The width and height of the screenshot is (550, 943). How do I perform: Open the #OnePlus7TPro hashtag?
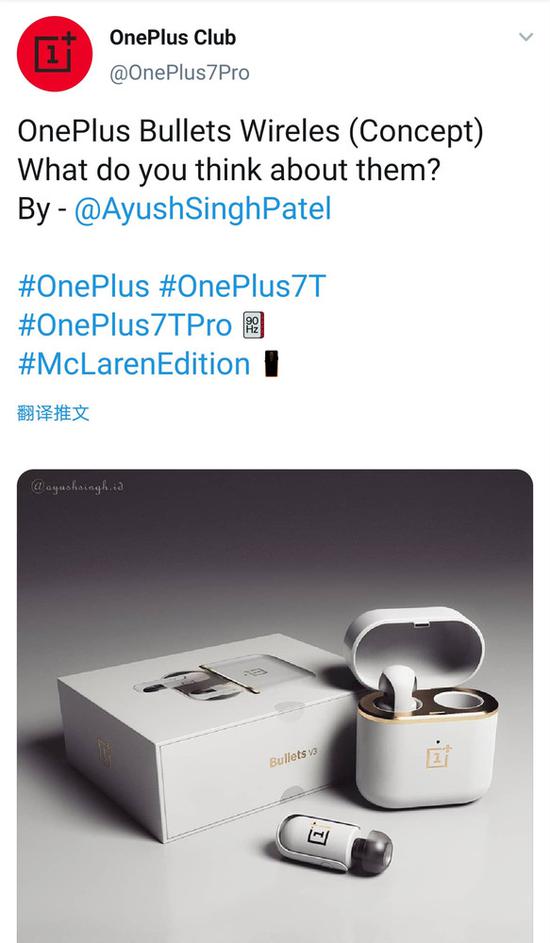pyautogui.click(x=125, y=325)
